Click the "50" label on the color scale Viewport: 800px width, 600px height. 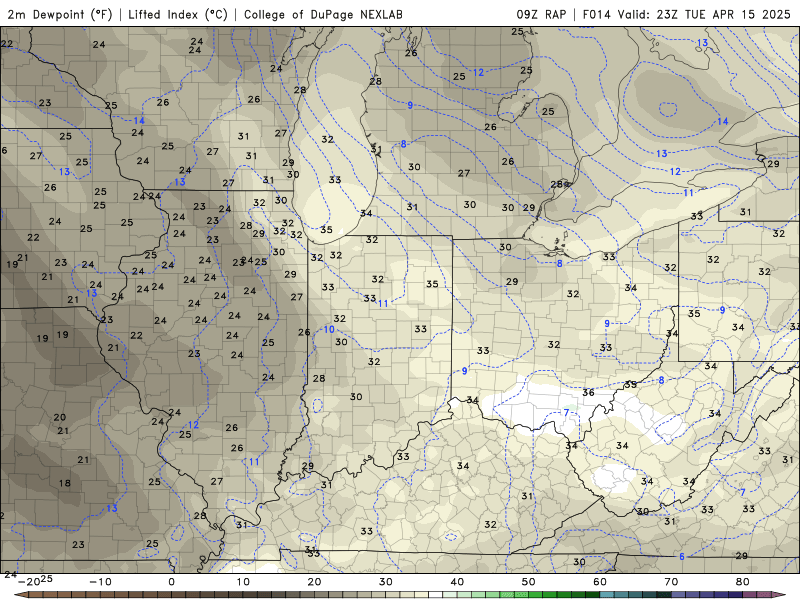pos(529,582)
